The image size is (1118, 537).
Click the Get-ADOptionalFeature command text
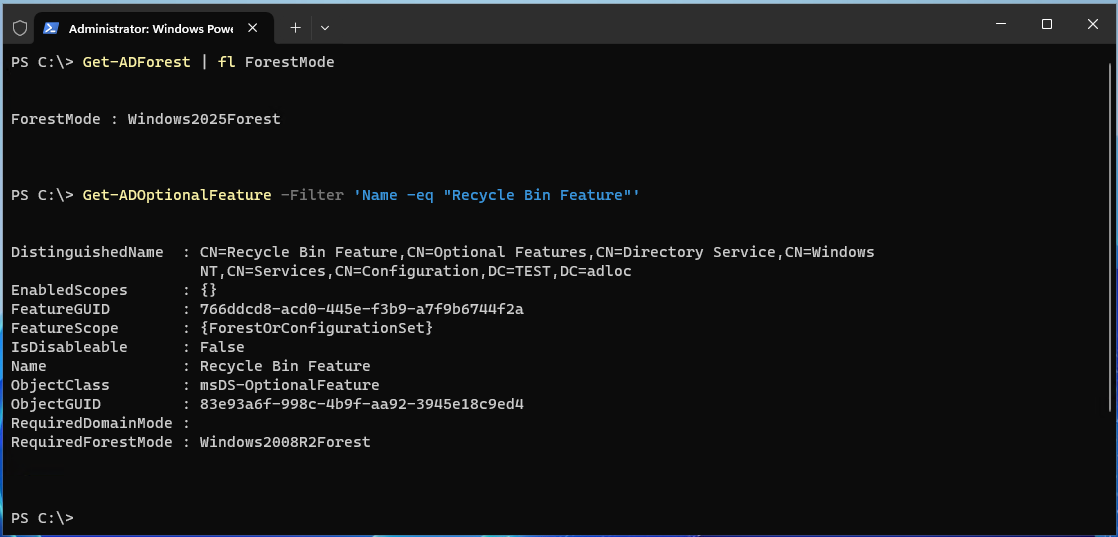[177, 195]
